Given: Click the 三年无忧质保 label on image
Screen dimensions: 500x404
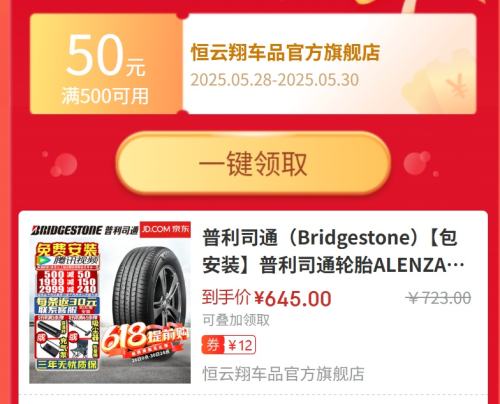Looking at the screenshot, I should [67, 364].
